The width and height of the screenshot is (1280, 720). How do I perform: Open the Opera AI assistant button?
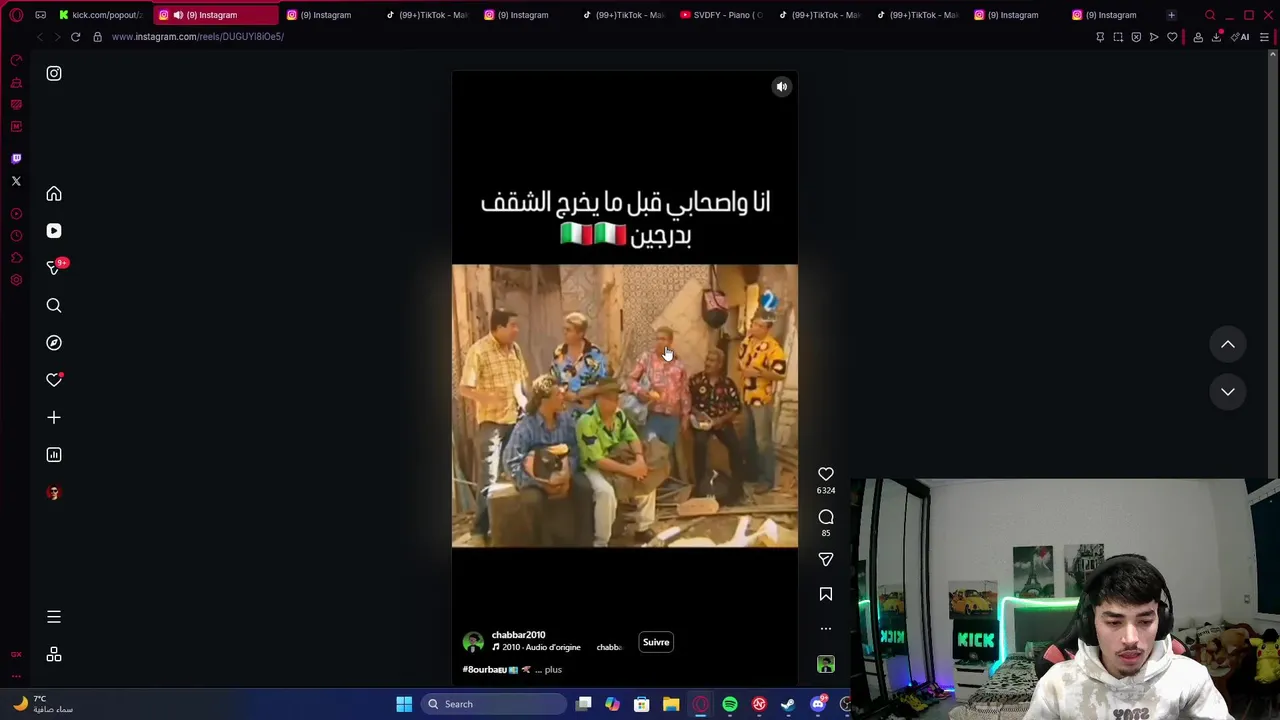click(x=1241, y=37)
